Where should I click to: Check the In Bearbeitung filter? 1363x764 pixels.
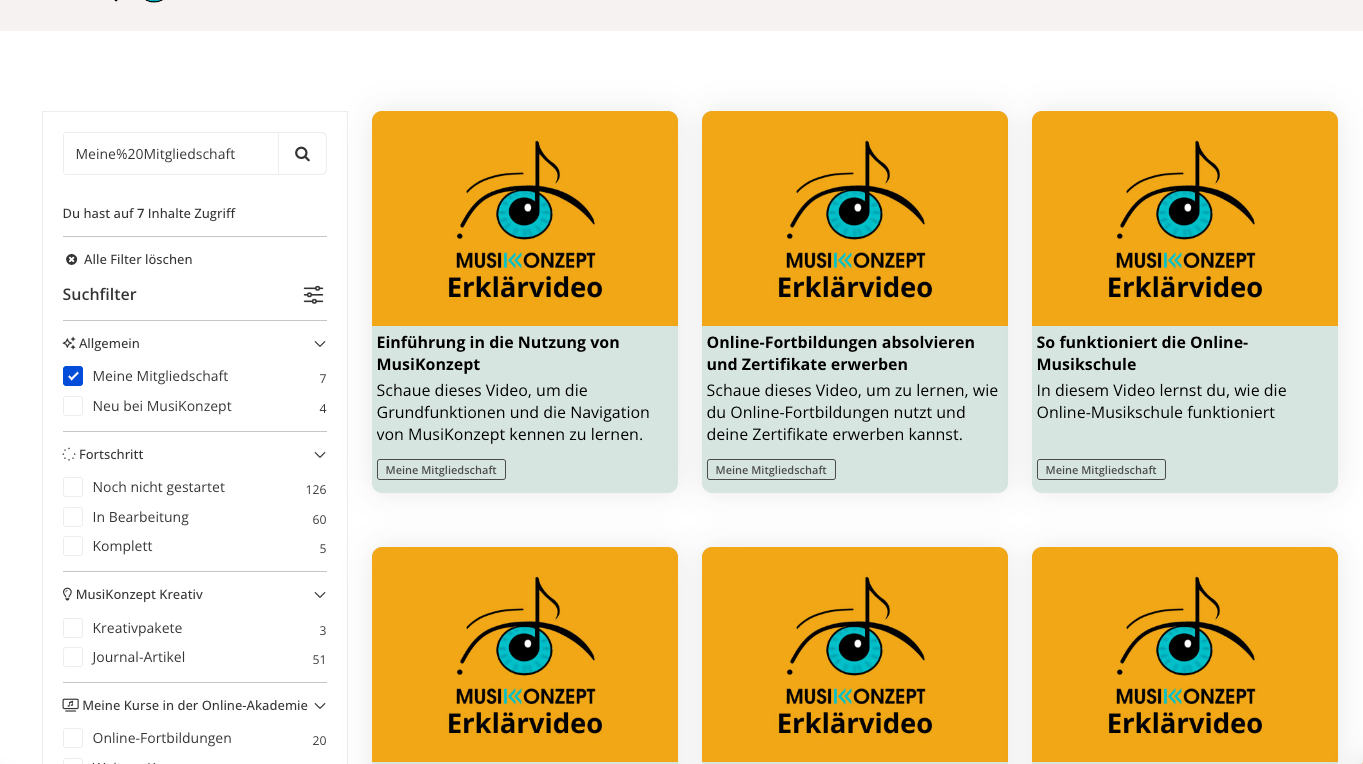(x=73, y=517)
